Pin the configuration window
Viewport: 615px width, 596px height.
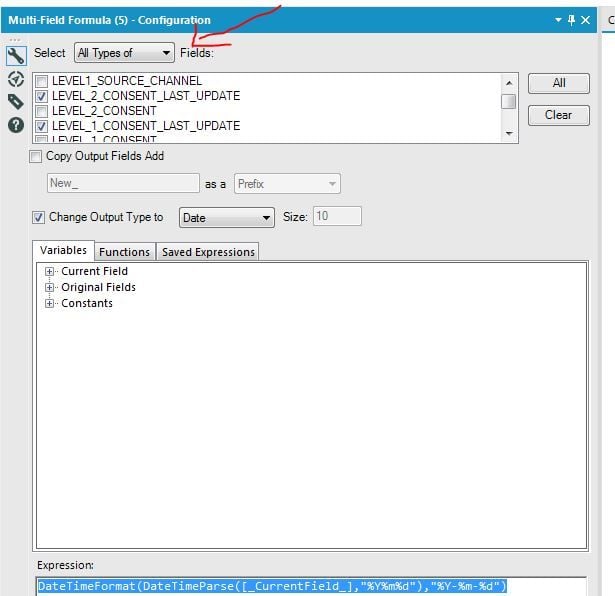[x=571, y=20]
